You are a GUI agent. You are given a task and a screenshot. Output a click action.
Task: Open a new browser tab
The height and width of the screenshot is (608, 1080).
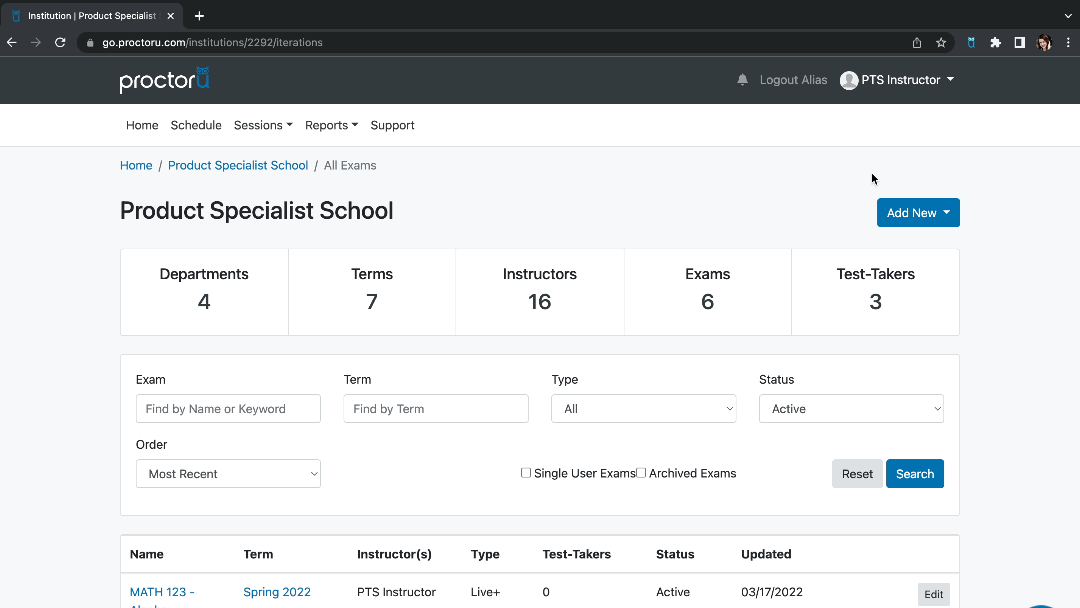(199, 16)
